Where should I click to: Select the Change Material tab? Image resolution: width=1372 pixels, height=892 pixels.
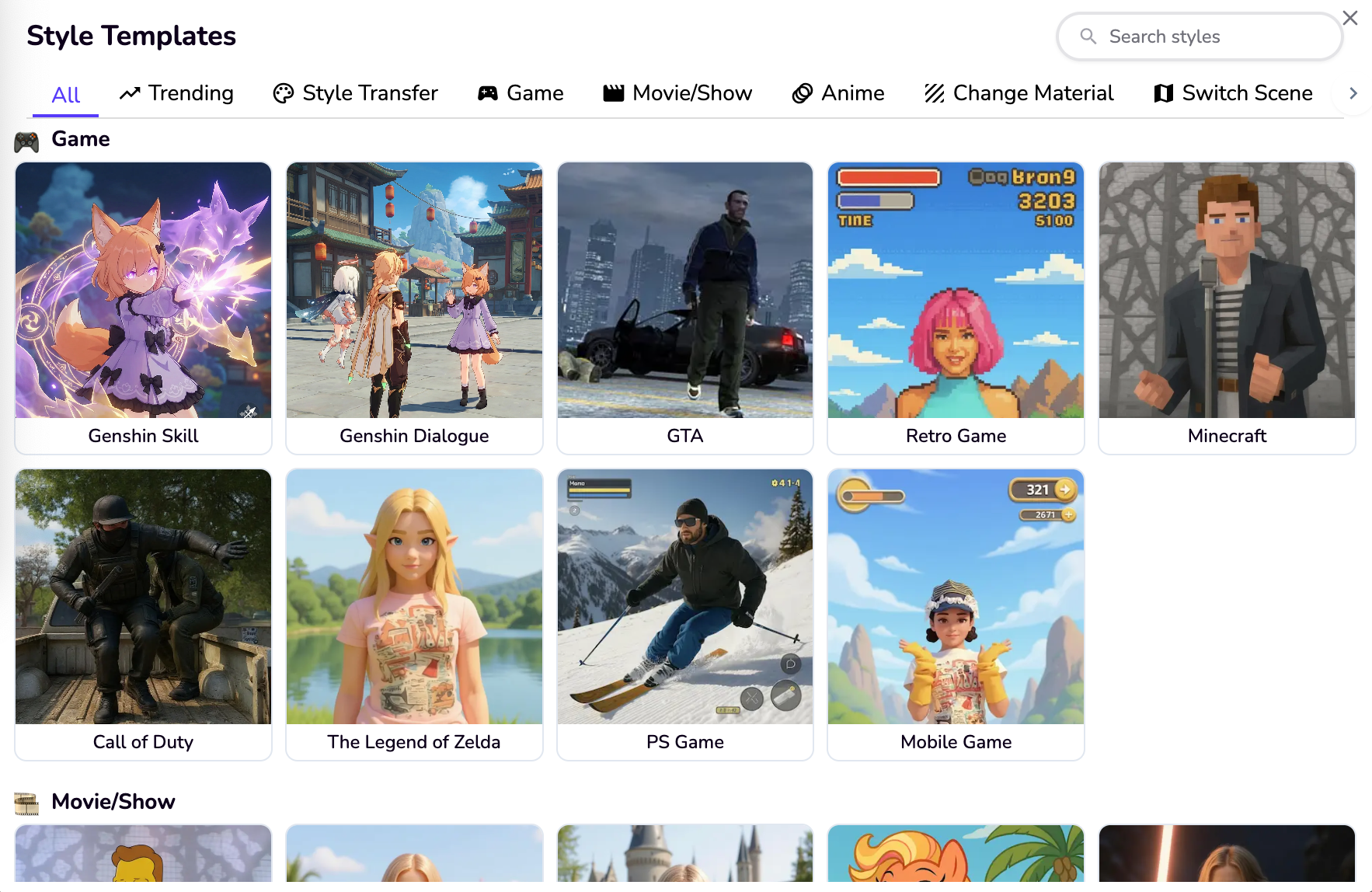coord(1019,93)
